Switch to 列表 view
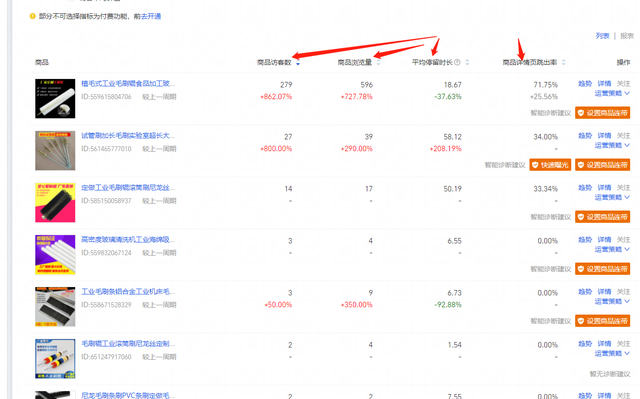The image size is (640, 399). point(602,36)
